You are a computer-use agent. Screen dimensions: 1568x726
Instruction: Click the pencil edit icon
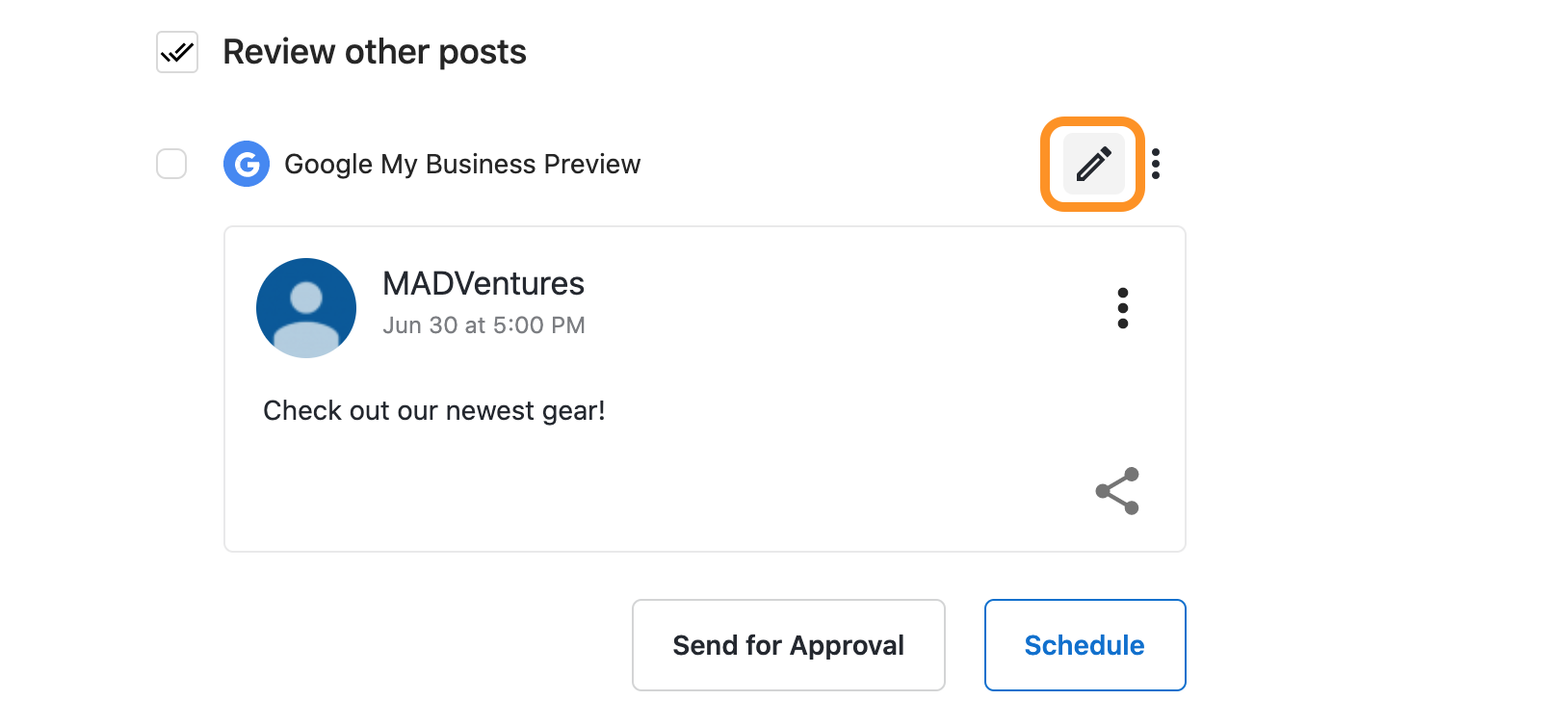1093,165
